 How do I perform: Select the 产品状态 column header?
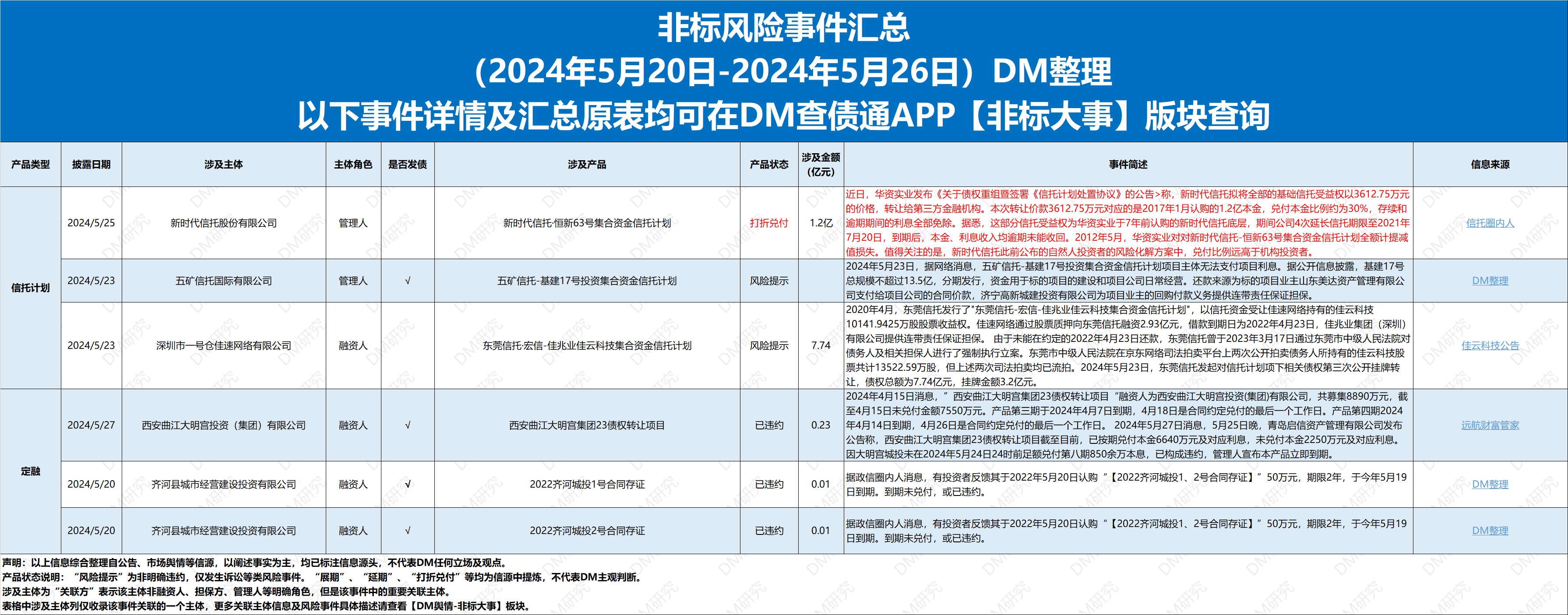pyautogui.click(x=769, y=164)
